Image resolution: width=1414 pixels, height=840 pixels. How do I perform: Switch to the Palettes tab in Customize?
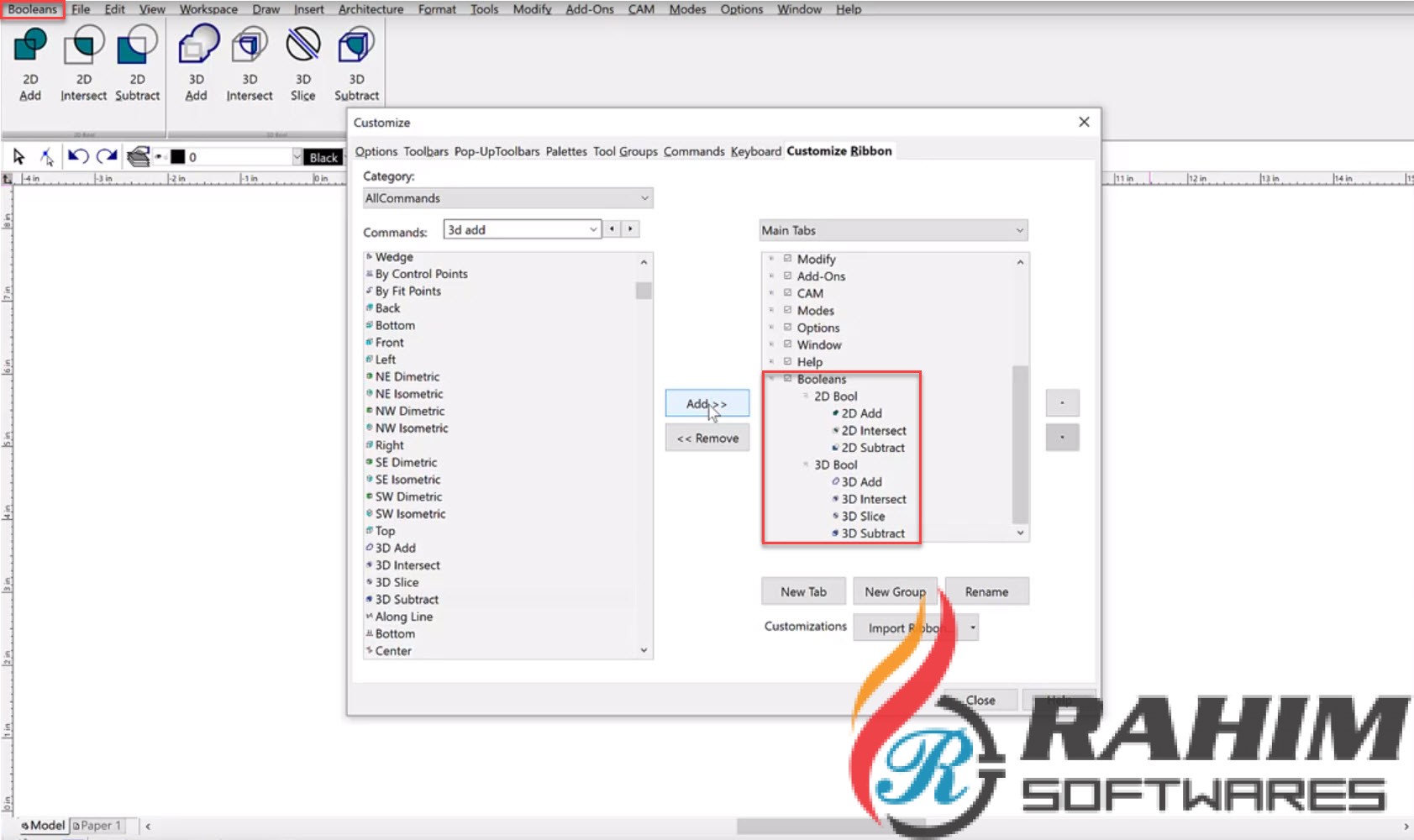[x=566, y=151]
